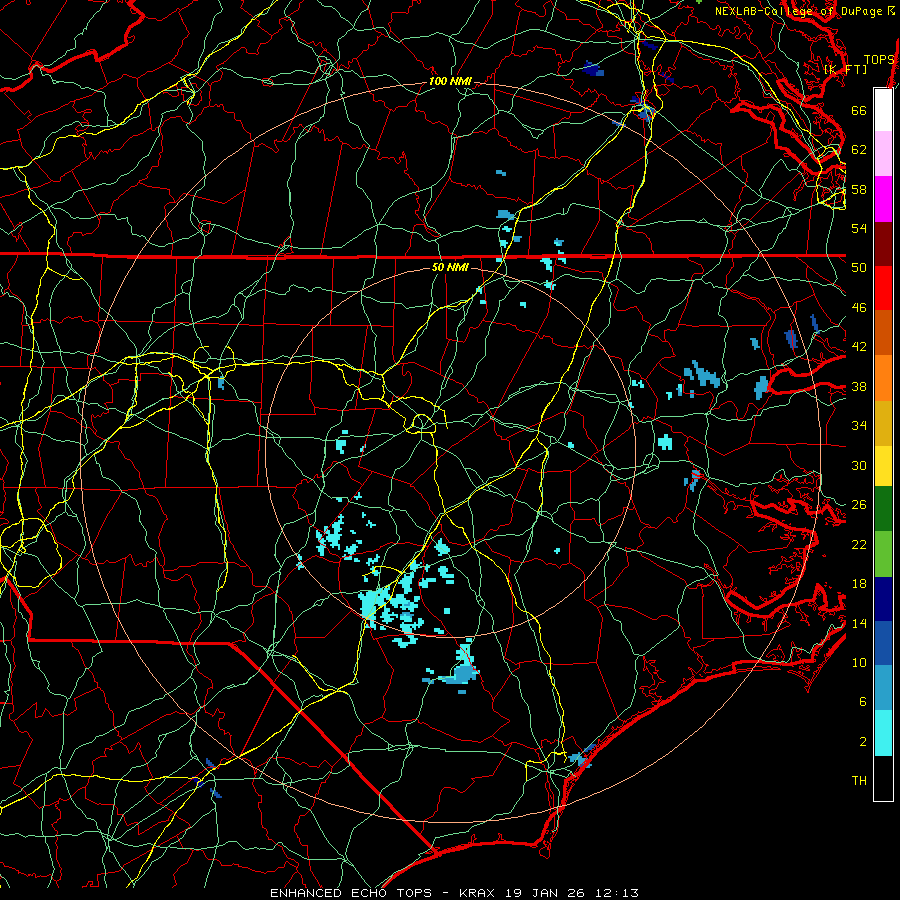The width and height of the screenshot is (900, 900).
Task: Click the 14 legend value
Action: [x=859, y=623]
